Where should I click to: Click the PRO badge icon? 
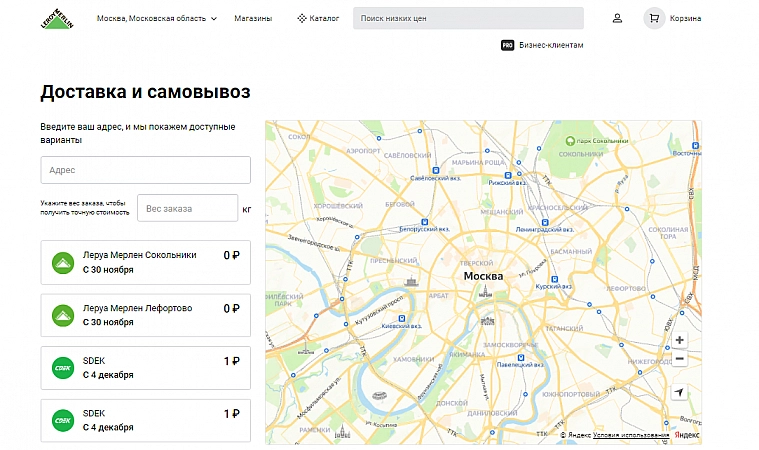click(x=507, y=45)
